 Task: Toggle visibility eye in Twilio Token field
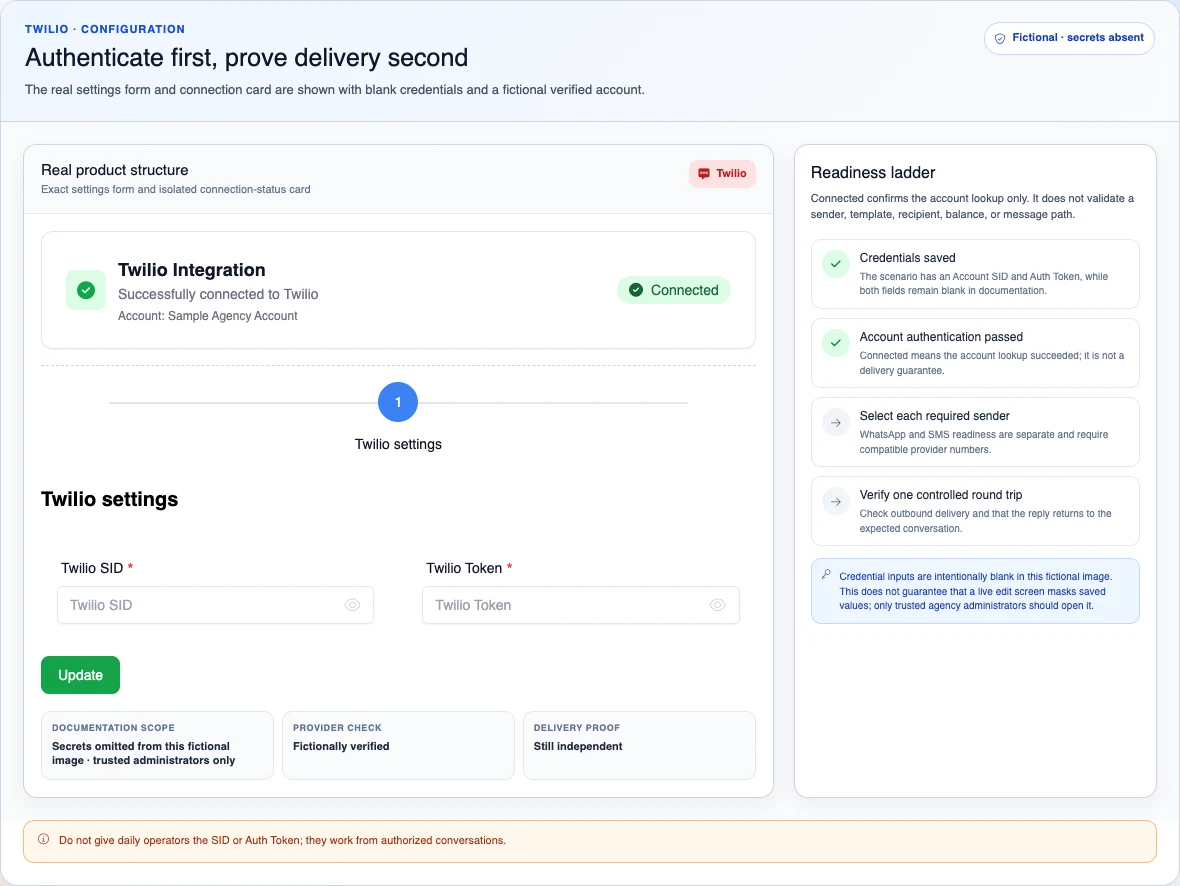[718, 605]
